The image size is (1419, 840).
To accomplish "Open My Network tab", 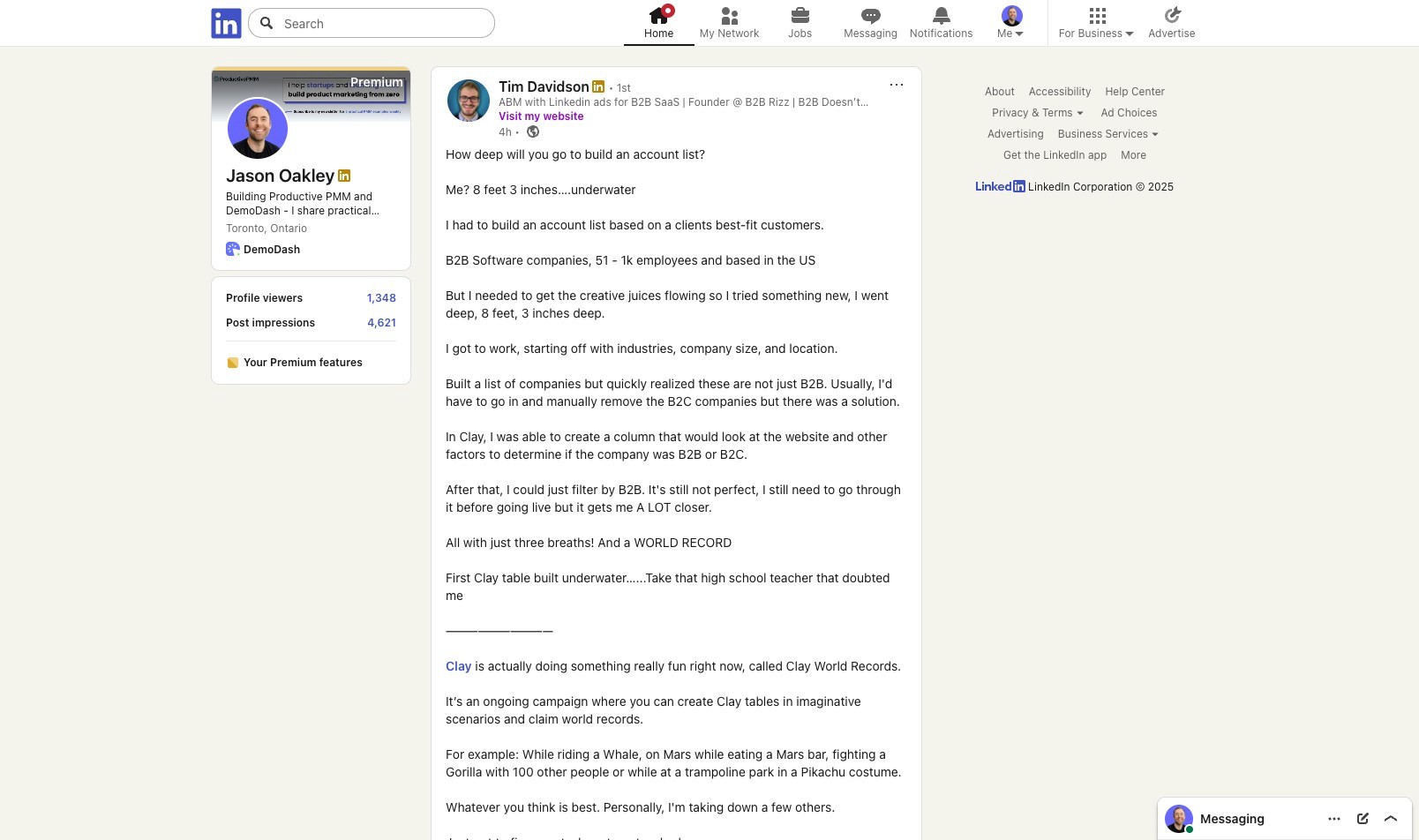I will [729, 23].
